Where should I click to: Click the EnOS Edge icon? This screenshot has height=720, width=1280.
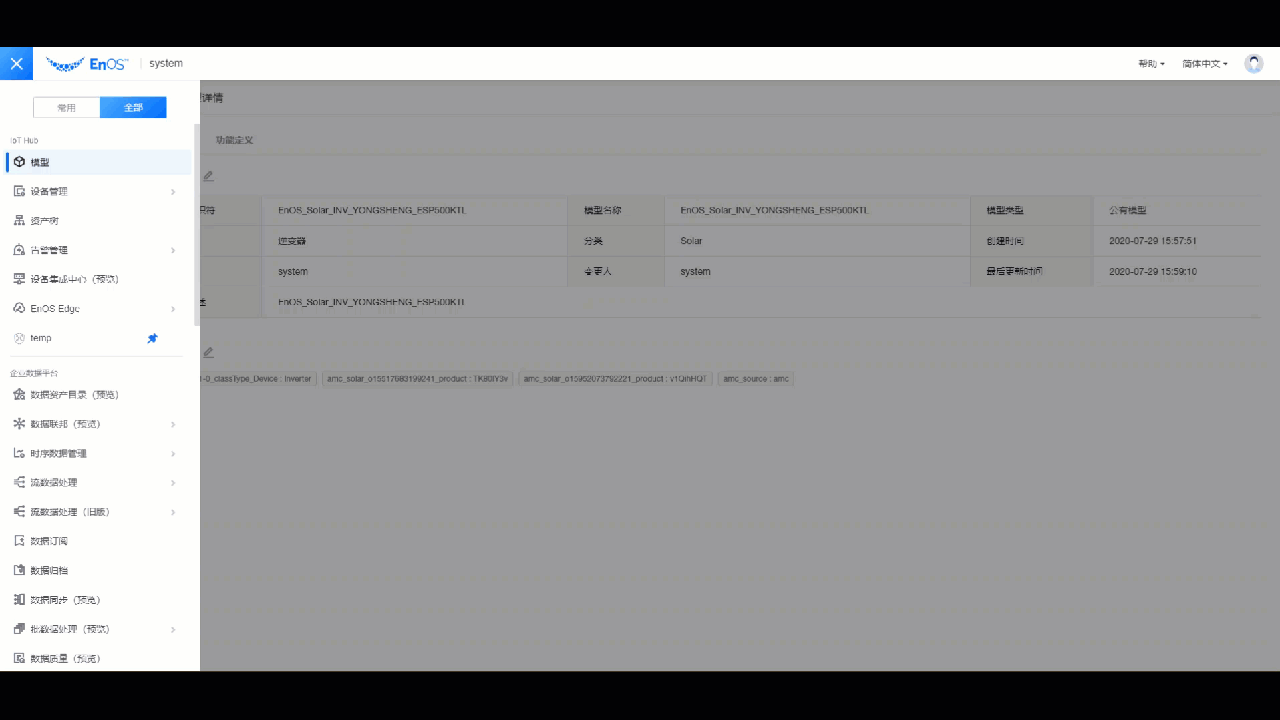click(x=19, y=308)
